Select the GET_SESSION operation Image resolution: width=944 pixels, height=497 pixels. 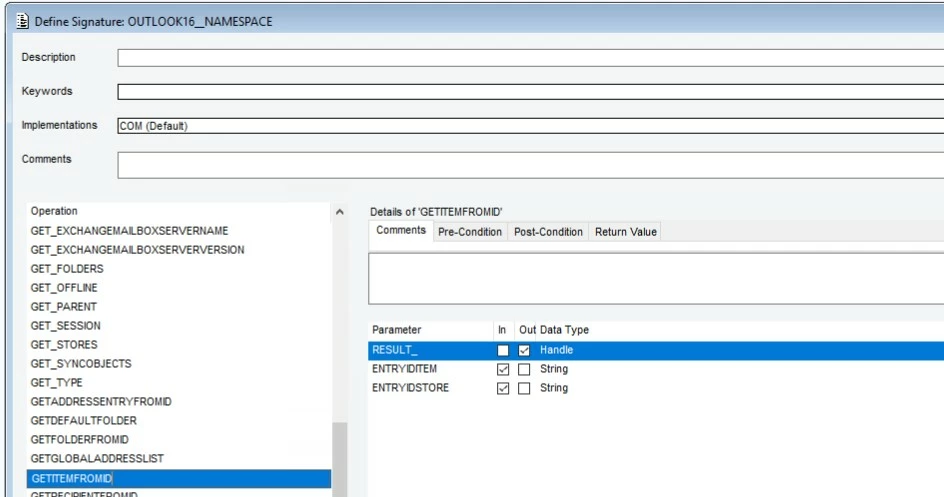coord(66,326)
